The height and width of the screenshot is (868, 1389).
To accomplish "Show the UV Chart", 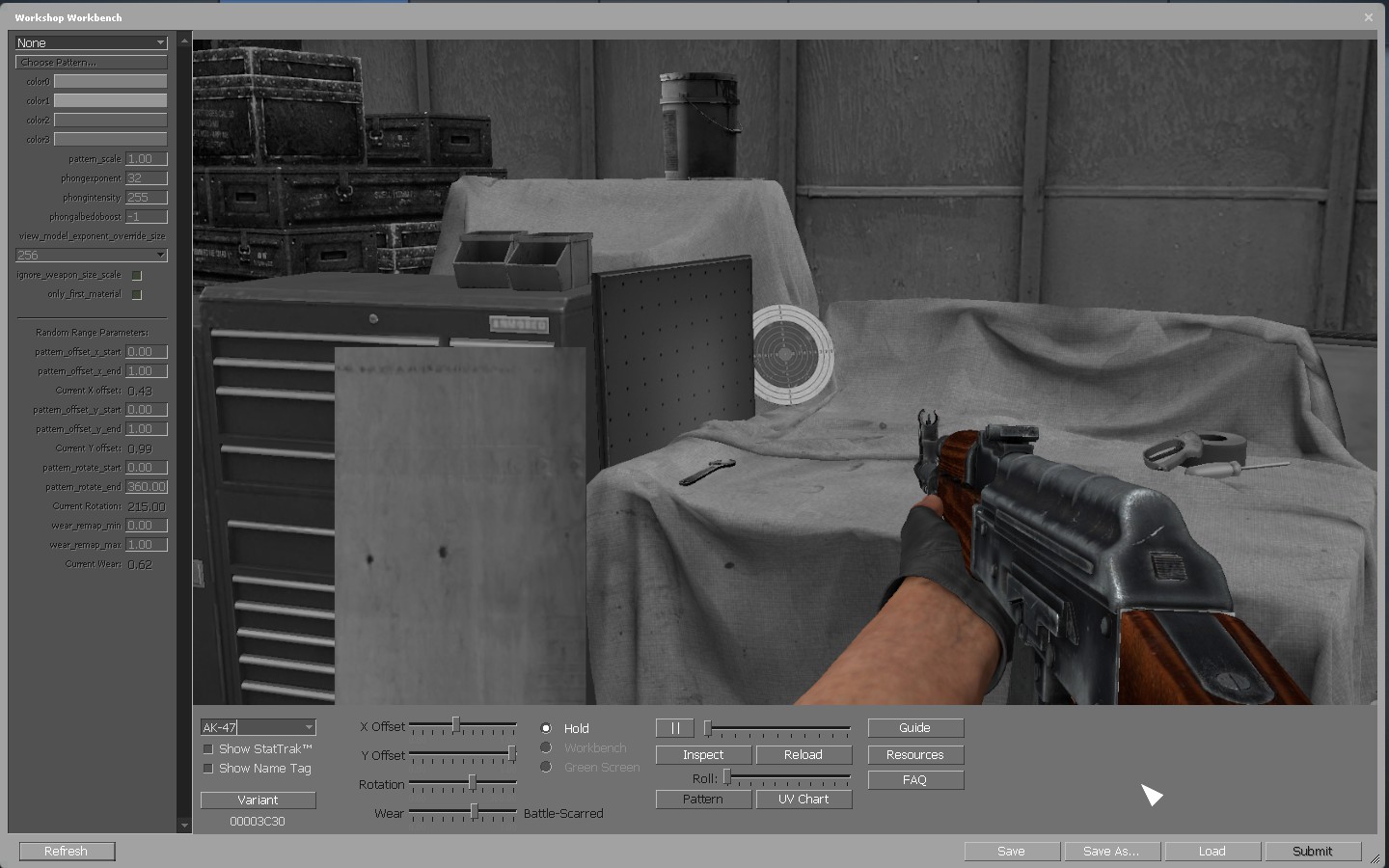I will (803, 800).
